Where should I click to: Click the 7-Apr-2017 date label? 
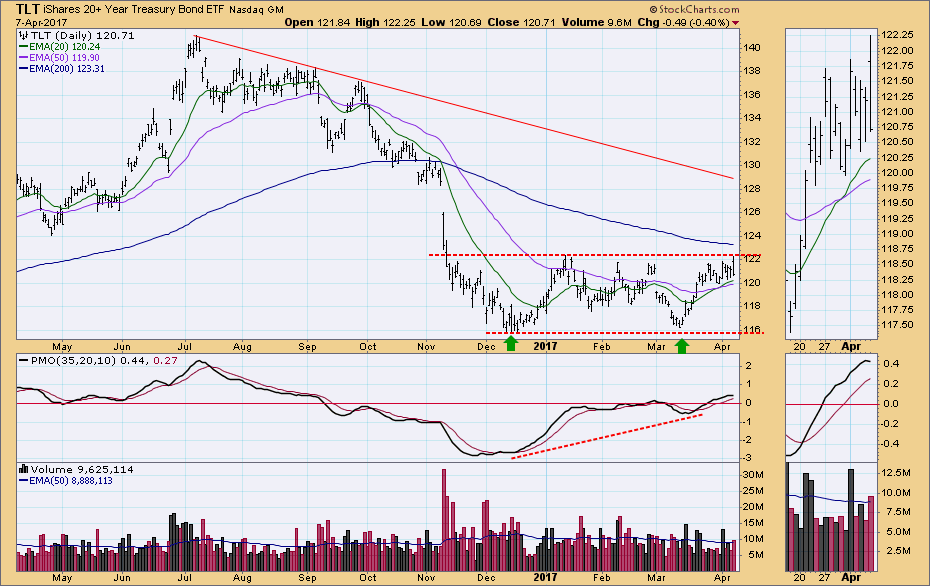click(42, 23)
